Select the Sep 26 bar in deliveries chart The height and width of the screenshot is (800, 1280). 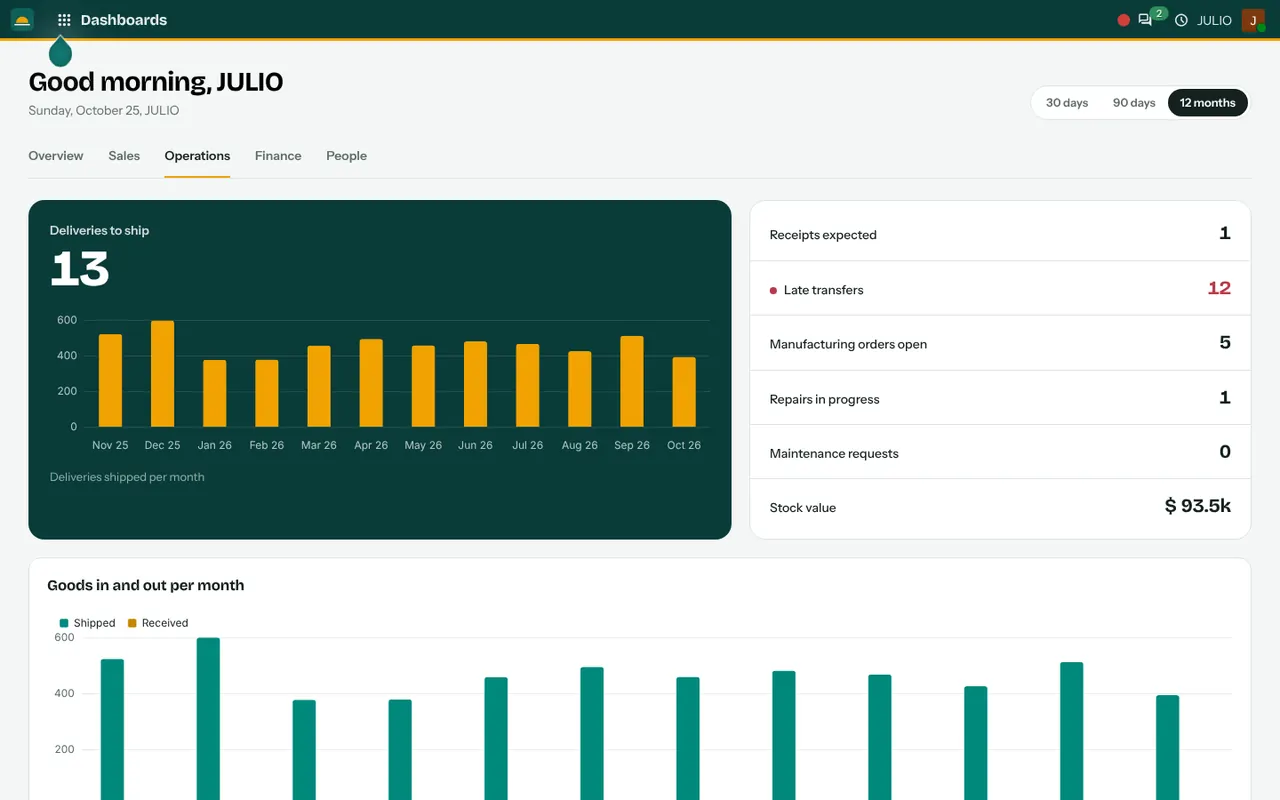coord(631,381)
